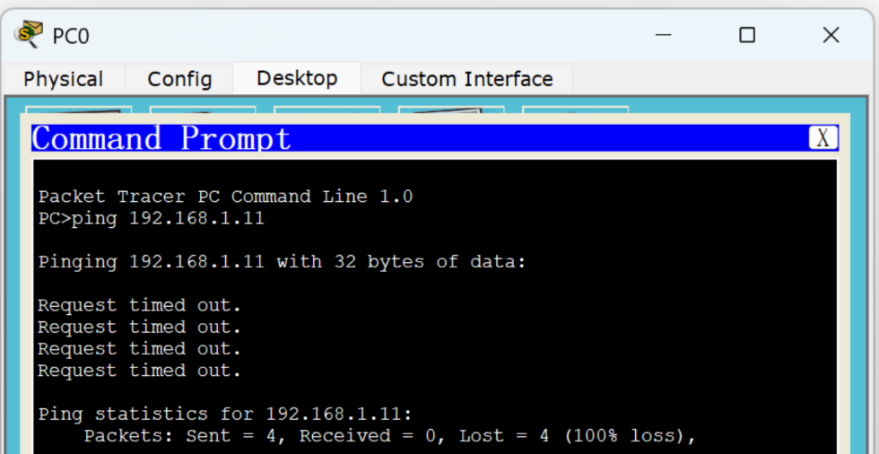This screenshot has width=879, height=454.
Task: Click the 'Packets: Sent = 4' statistics line
Action: click(390, 436)
